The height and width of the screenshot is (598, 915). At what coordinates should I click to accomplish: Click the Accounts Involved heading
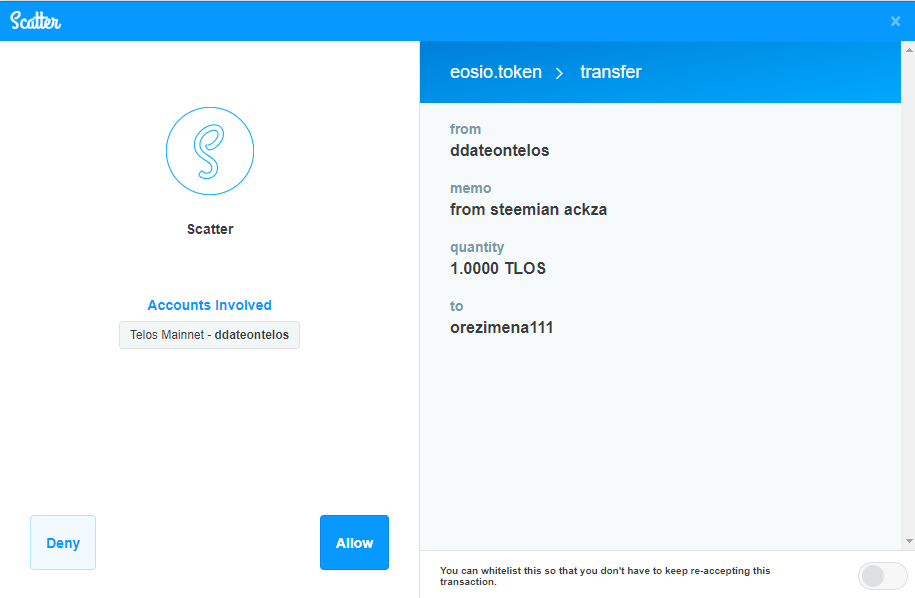click(x=209, y=305)
